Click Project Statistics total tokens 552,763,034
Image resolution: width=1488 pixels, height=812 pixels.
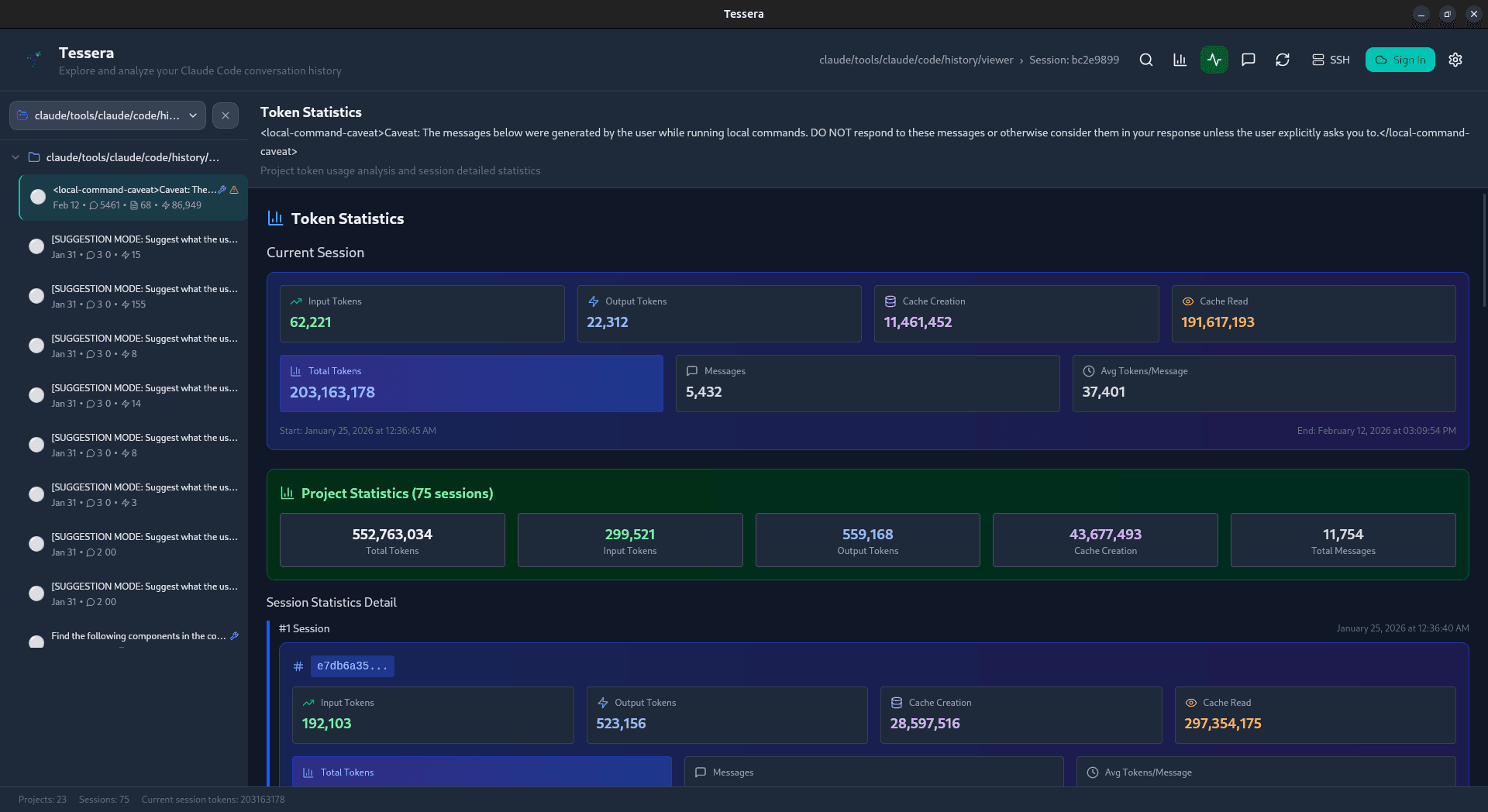point(392,540)
